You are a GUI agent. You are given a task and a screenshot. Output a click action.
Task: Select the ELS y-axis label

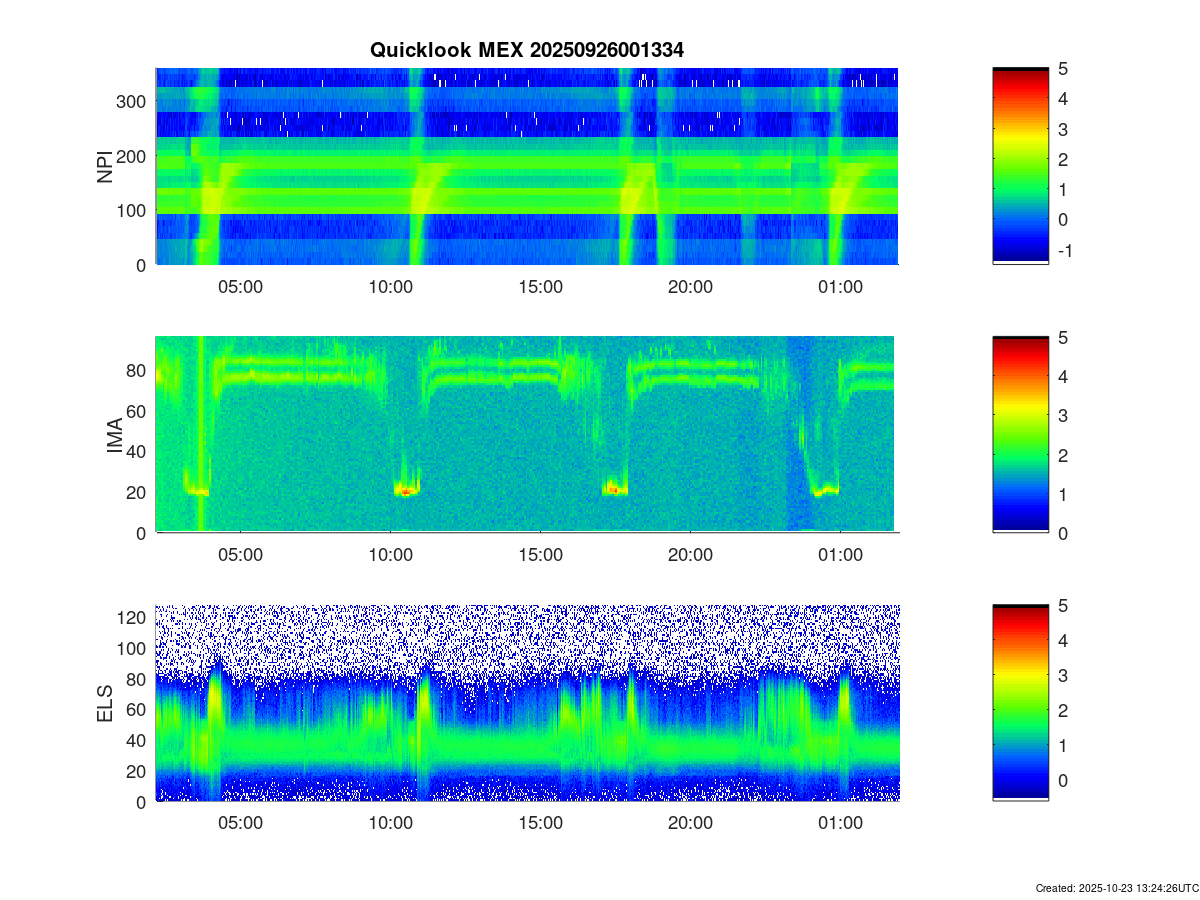(105, 703)
